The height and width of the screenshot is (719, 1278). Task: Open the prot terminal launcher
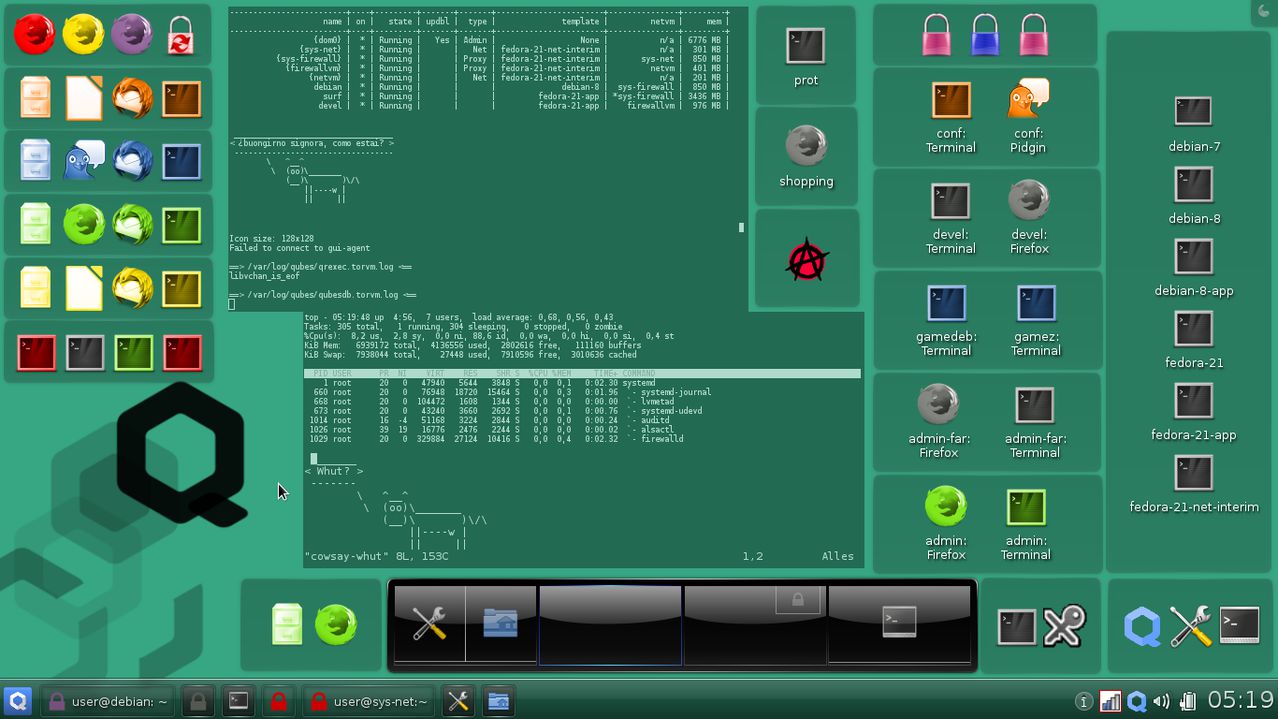(x=806, y=44)
